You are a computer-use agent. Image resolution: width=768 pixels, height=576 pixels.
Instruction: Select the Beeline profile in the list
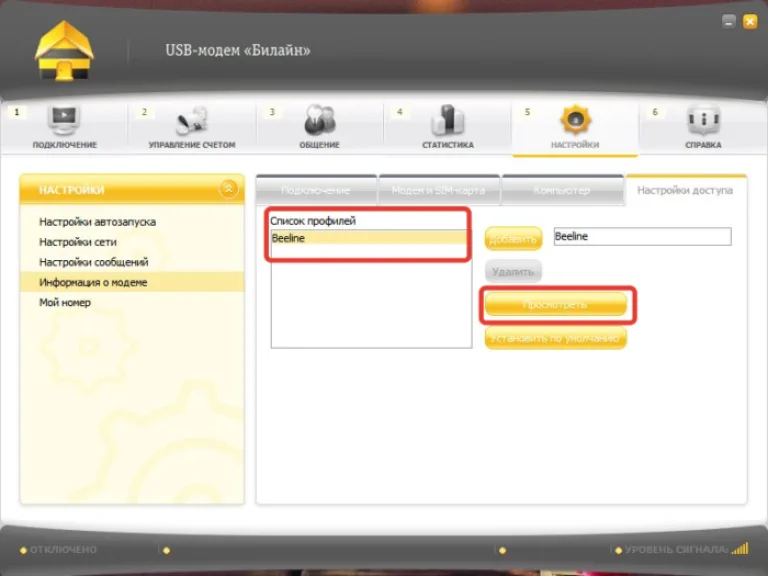(x=369, y=238)
